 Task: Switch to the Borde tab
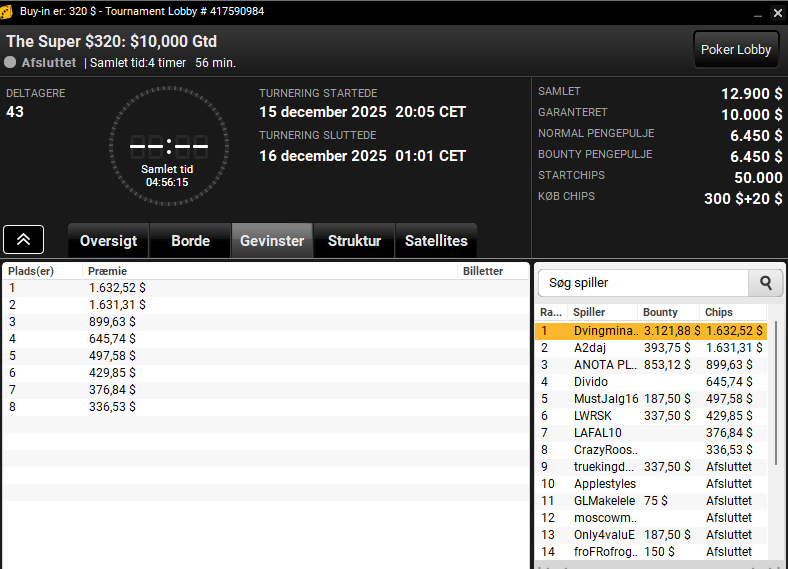(190, 241)
